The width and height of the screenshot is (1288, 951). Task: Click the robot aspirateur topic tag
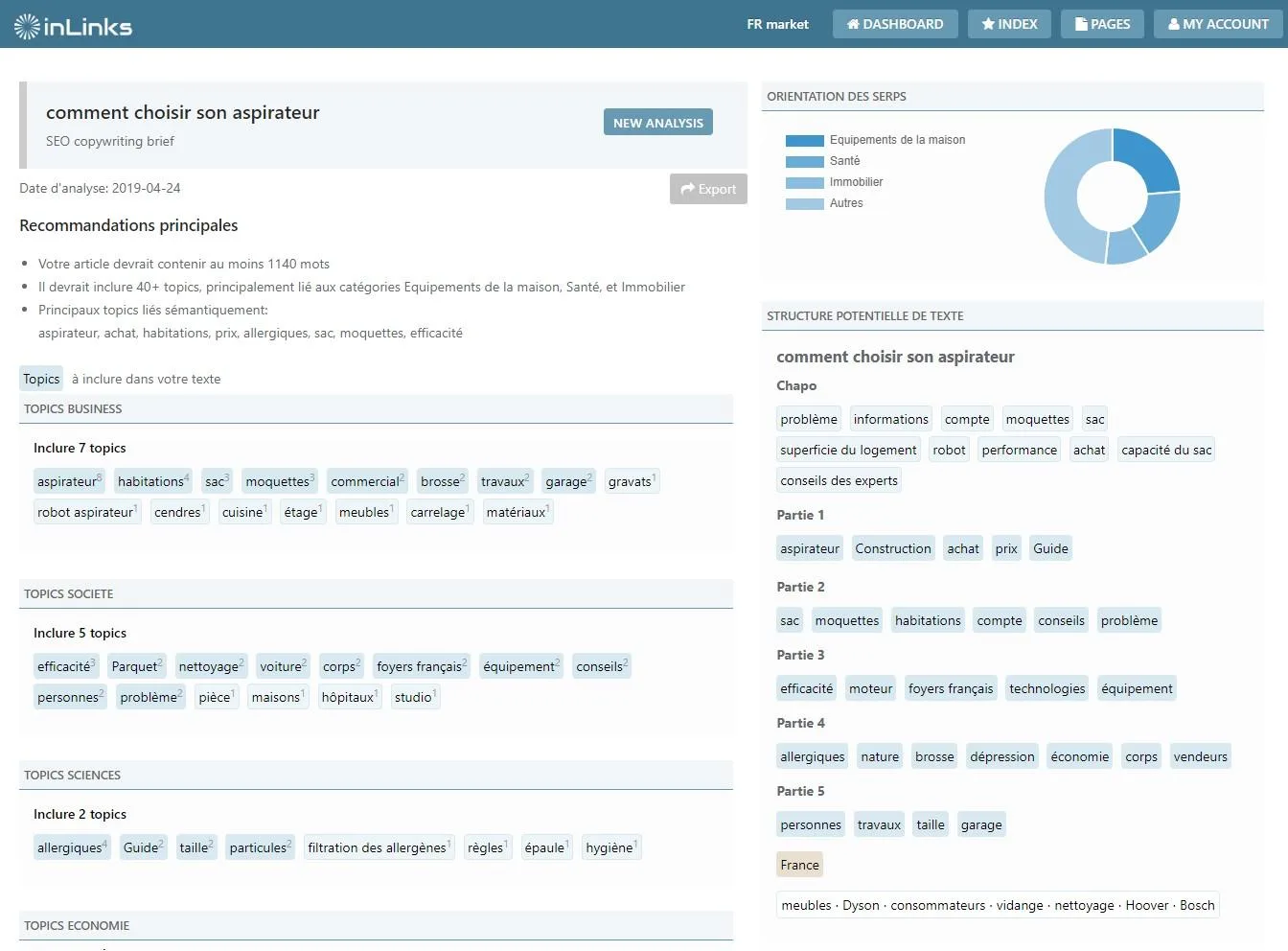coord(87,512)
